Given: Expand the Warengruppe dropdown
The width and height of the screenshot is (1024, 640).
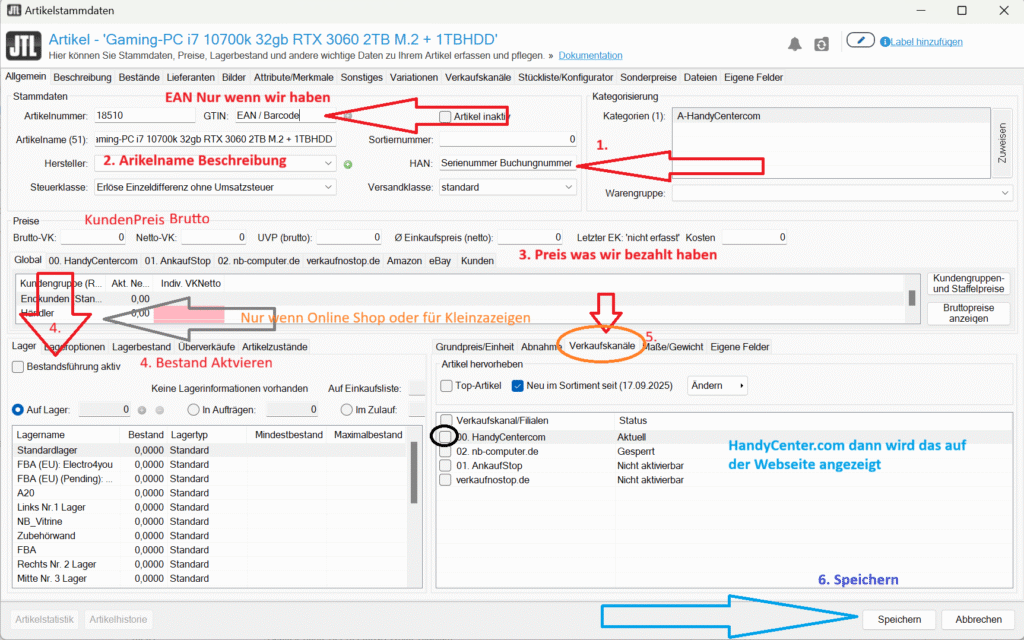Looking at the screenshot, I should [1005, 192].
